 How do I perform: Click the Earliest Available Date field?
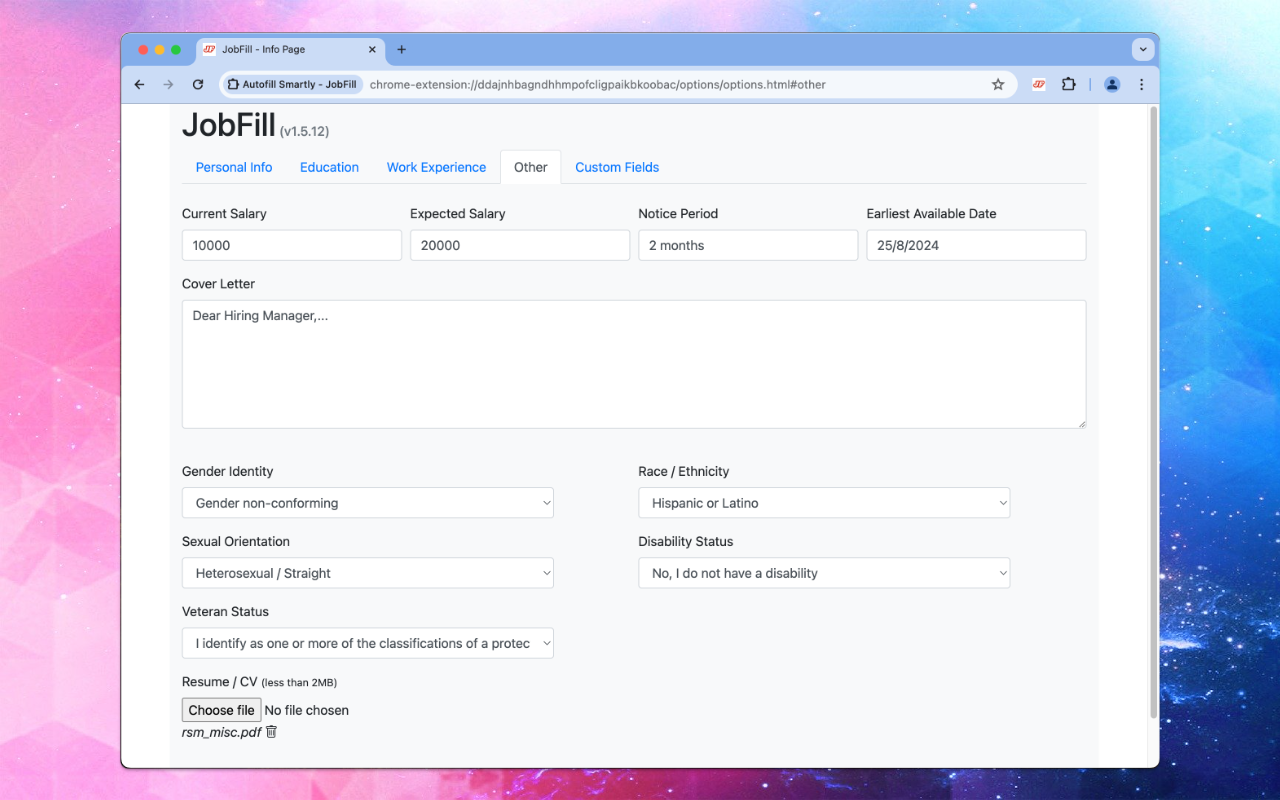point(976,245)
